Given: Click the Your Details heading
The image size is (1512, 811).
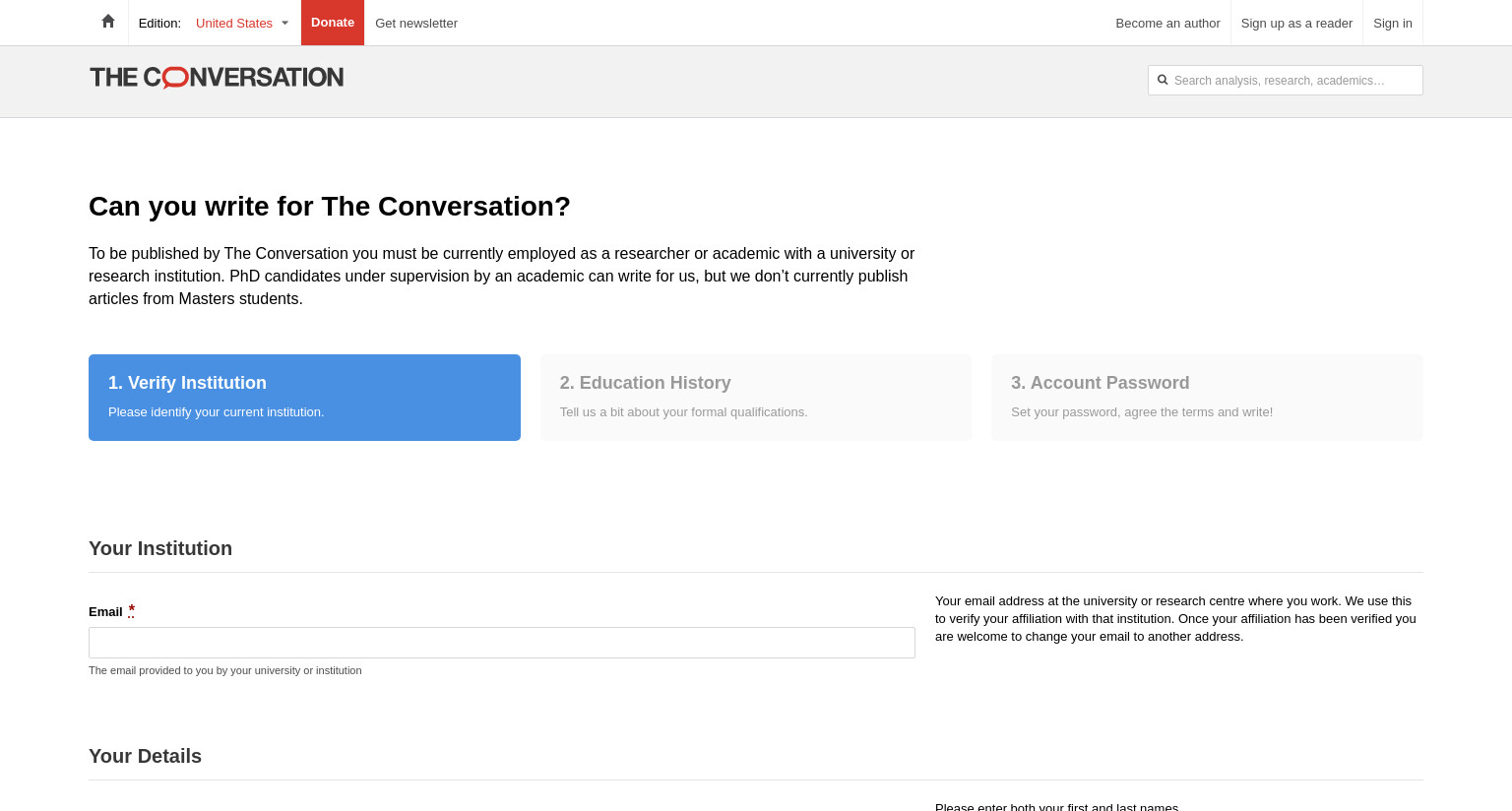Looking at the screenshot, I should (145, 756).
